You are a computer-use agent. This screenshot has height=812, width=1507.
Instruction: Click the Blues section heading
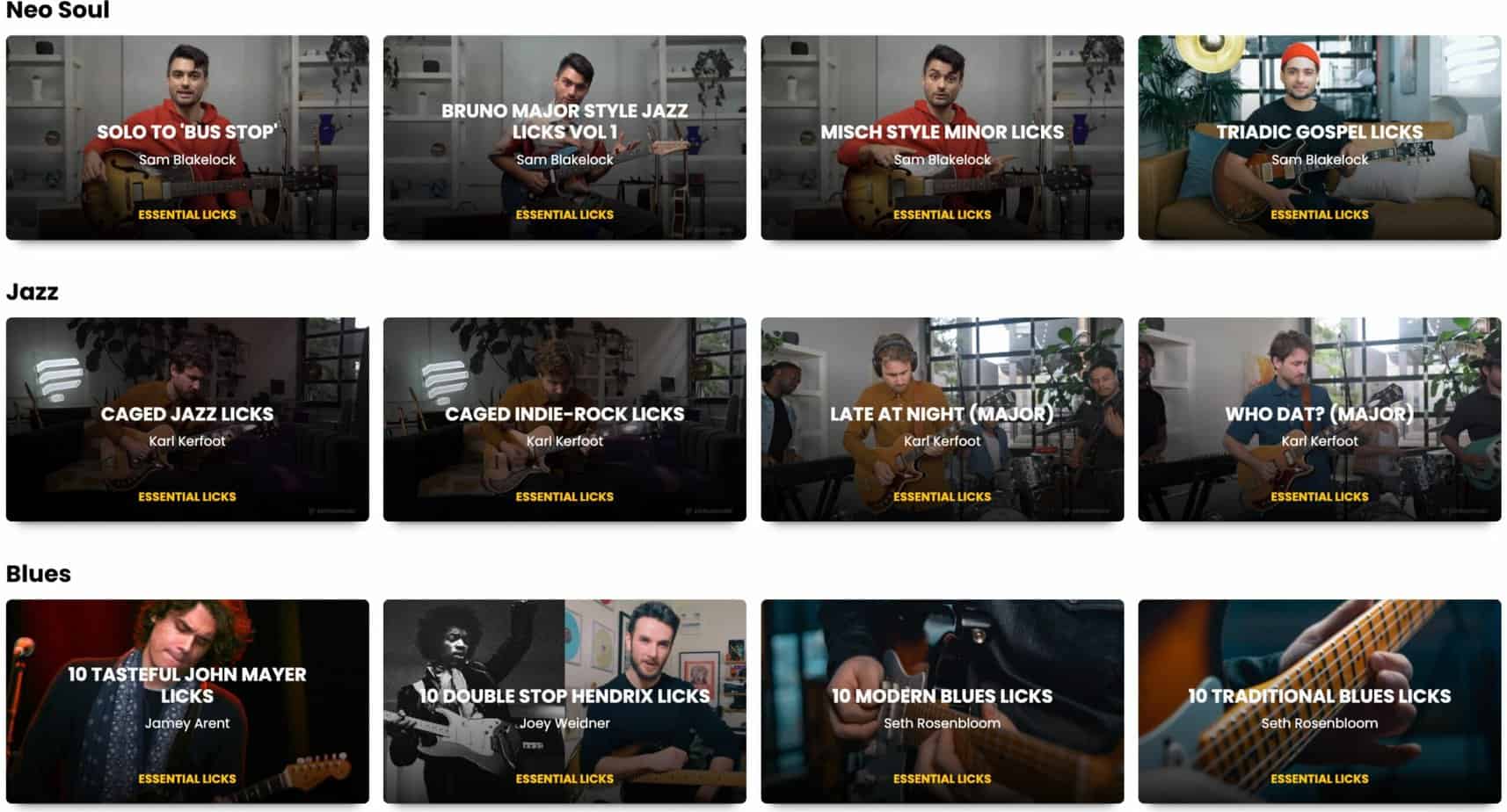click(39, 574)
